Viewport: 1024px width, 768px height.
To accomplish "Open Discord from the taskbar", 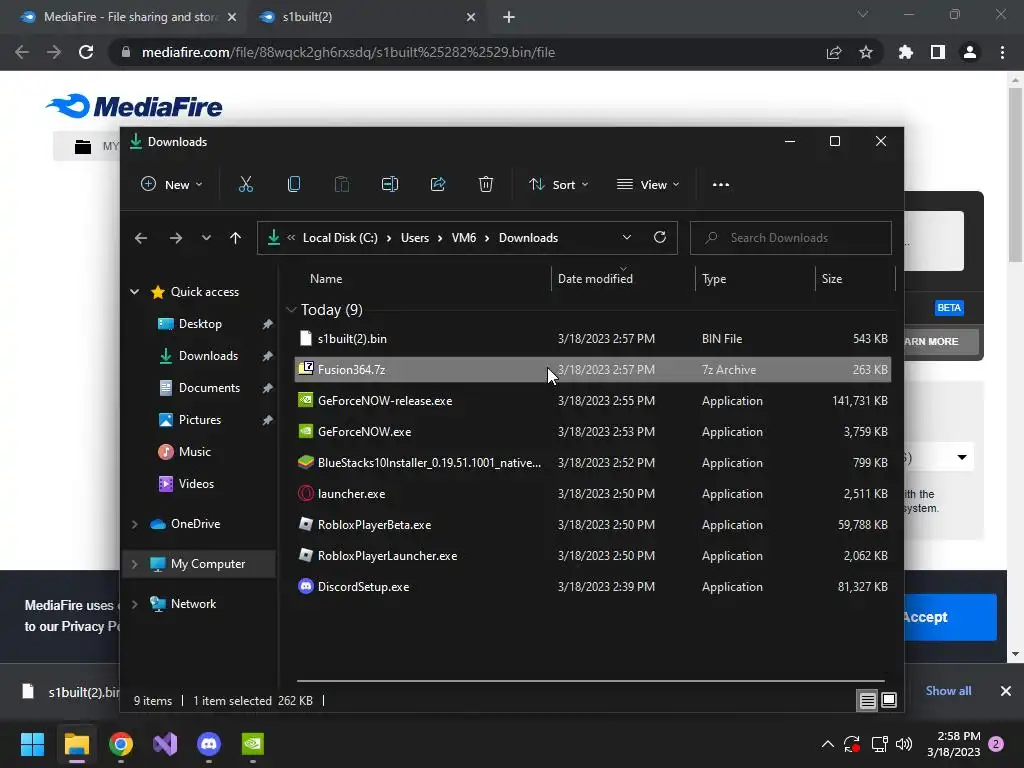I will coord(209,744).
